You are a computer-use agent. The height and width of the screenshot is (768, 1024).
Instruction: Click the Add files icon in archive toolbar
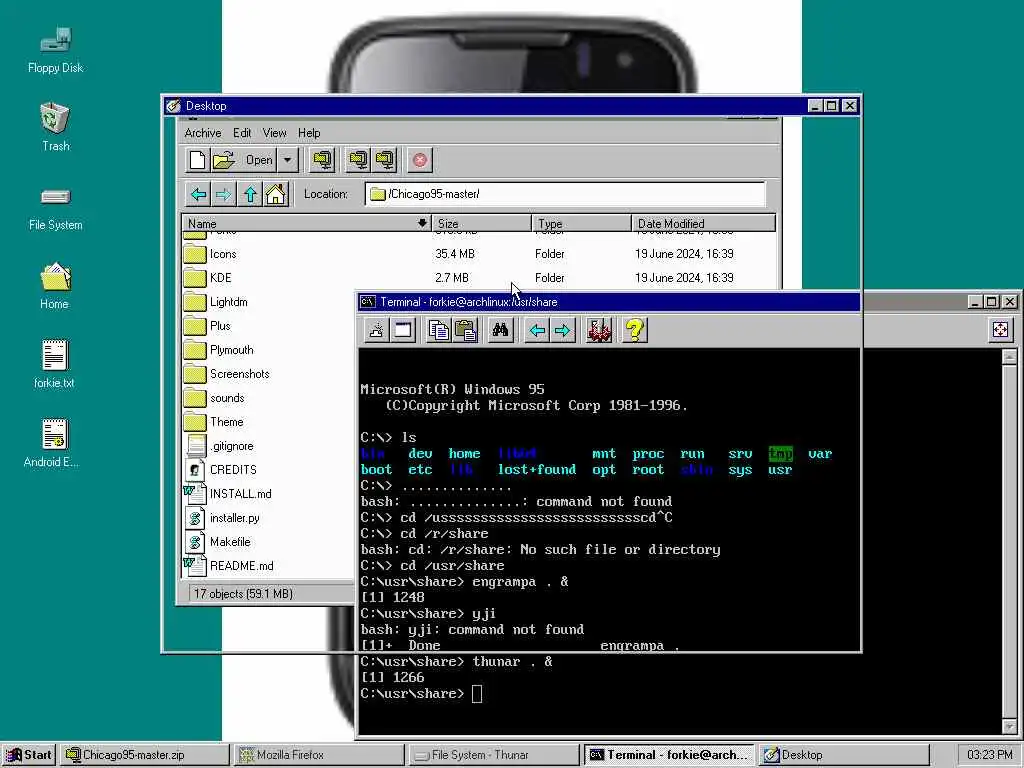pyautogui.click(x=358, y=160)
